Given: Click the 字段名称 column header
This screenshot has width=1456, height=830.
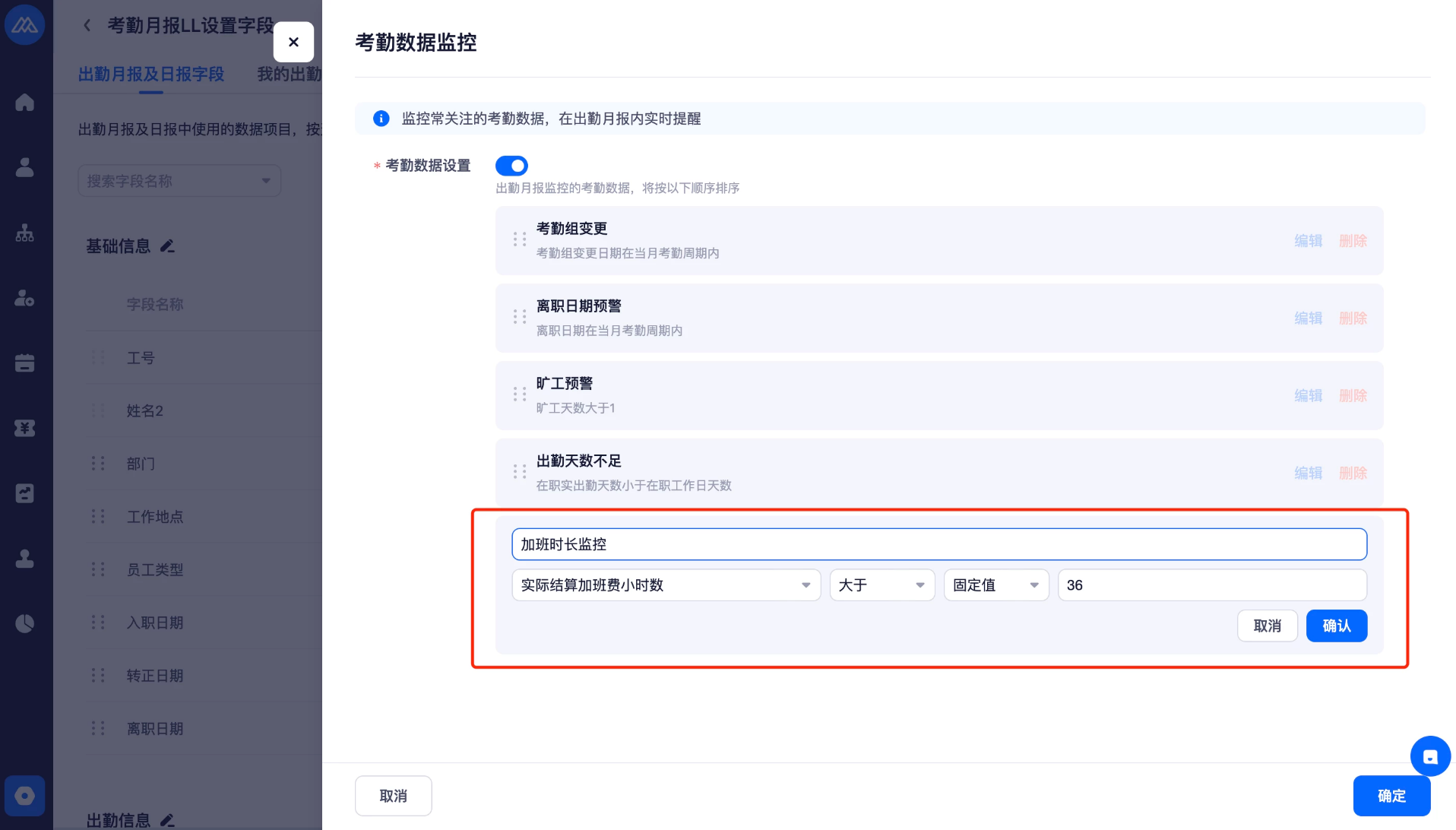Looking at the screenshot, I should (x=155, y=305).
